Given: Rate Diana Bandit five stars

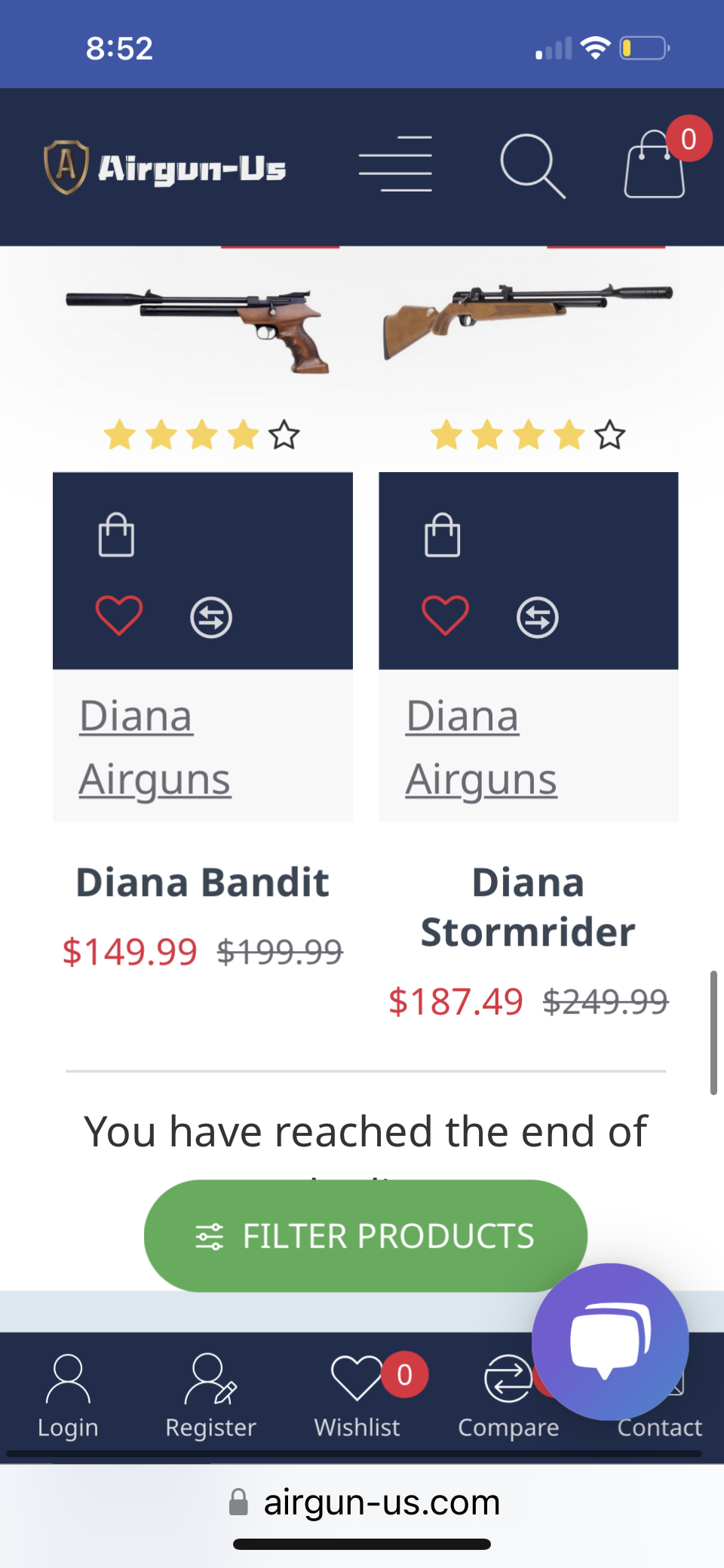Looking at the screenshot, I should click(284, 435).
